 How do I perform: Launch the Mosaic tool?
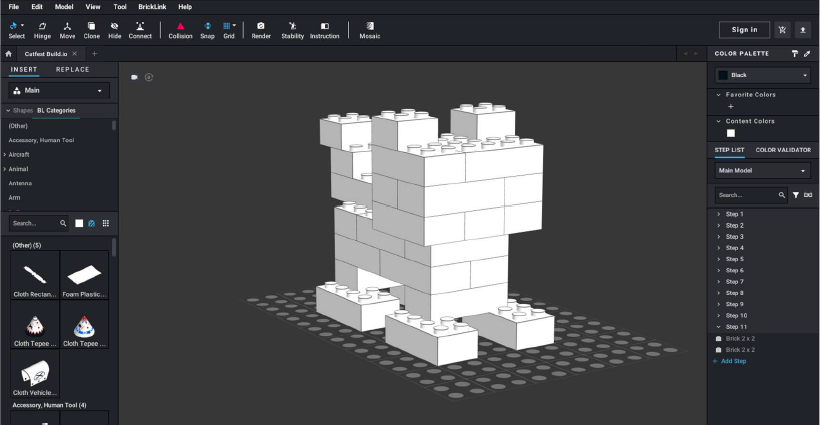pos(369,29)
